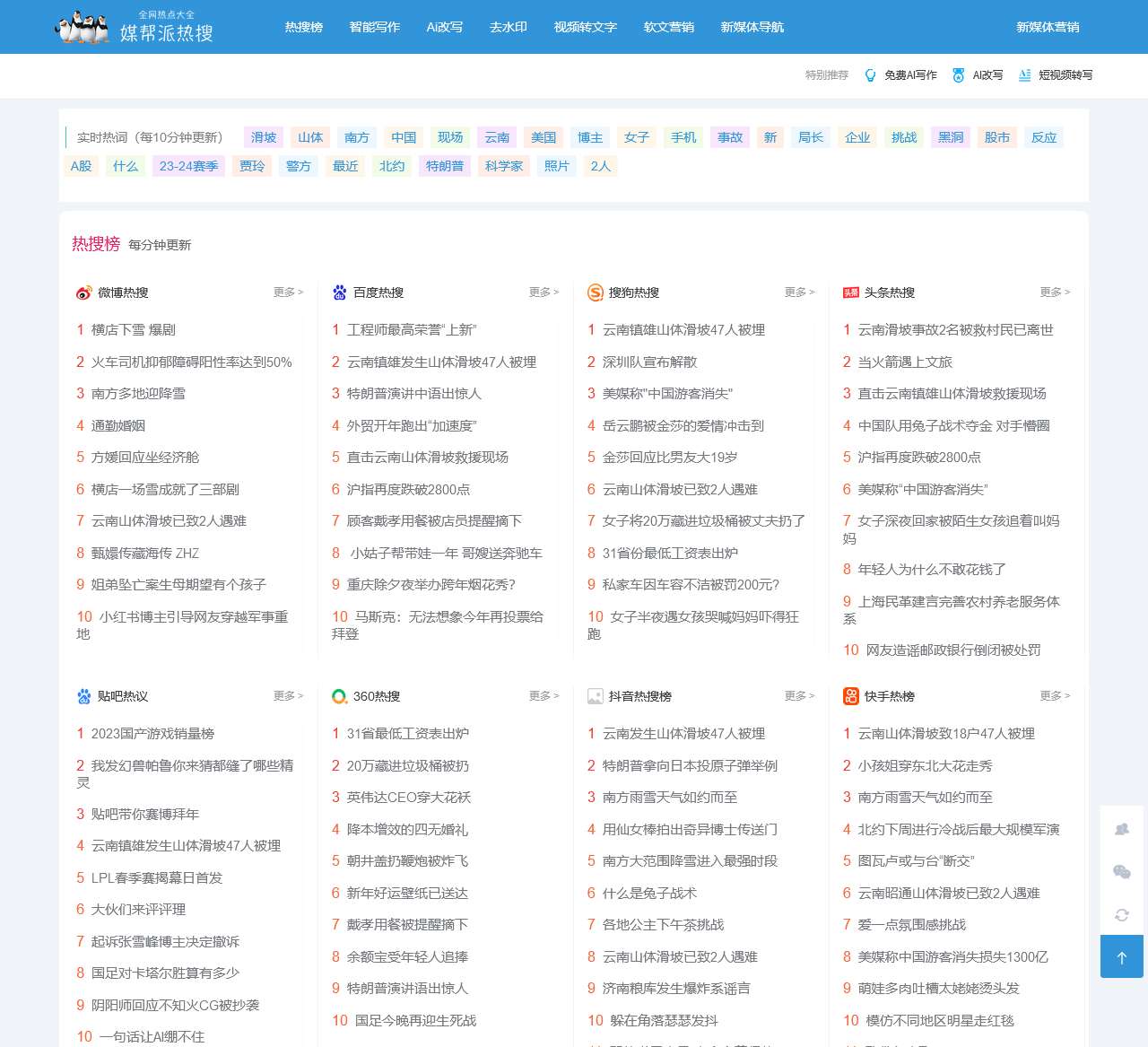Open Sogou item 31省份最低工资表出炉
This screenshot has height=1047, width=1148.
pos(671,554)
